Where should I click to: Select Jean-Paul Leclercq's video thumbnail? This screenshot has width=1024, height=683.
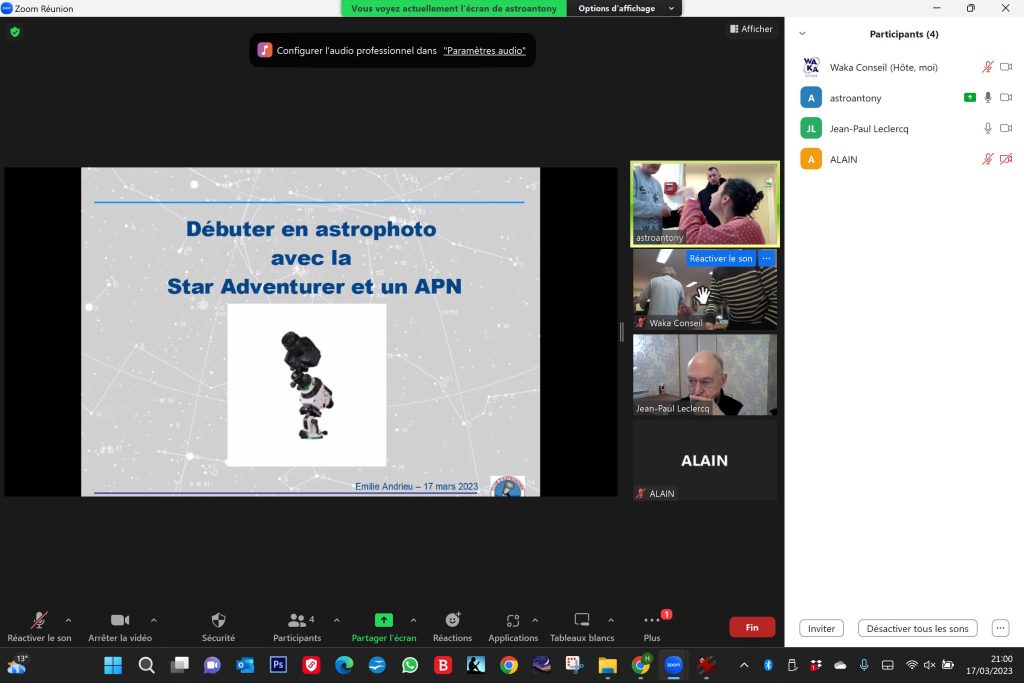click(x=705, y=375)
